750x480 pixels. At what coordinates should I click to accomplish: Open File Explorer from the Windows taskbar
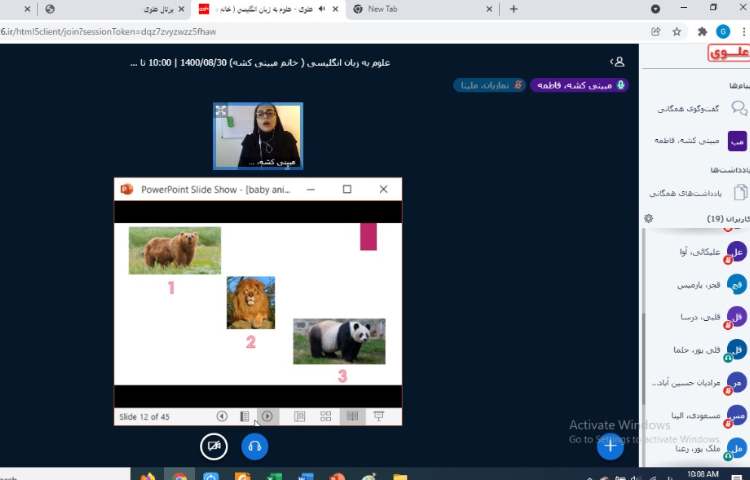coord(400,476)
